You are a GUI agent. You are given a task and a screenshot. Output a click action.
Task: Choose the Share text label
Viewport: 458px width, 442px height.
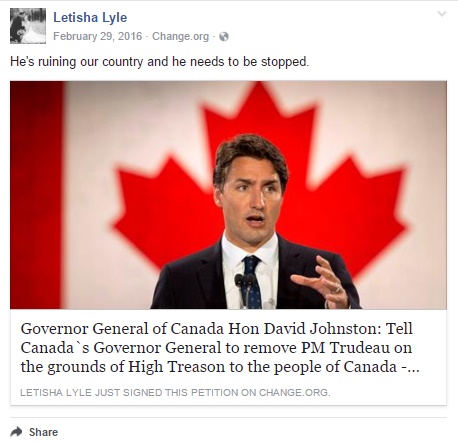[43, 432]
